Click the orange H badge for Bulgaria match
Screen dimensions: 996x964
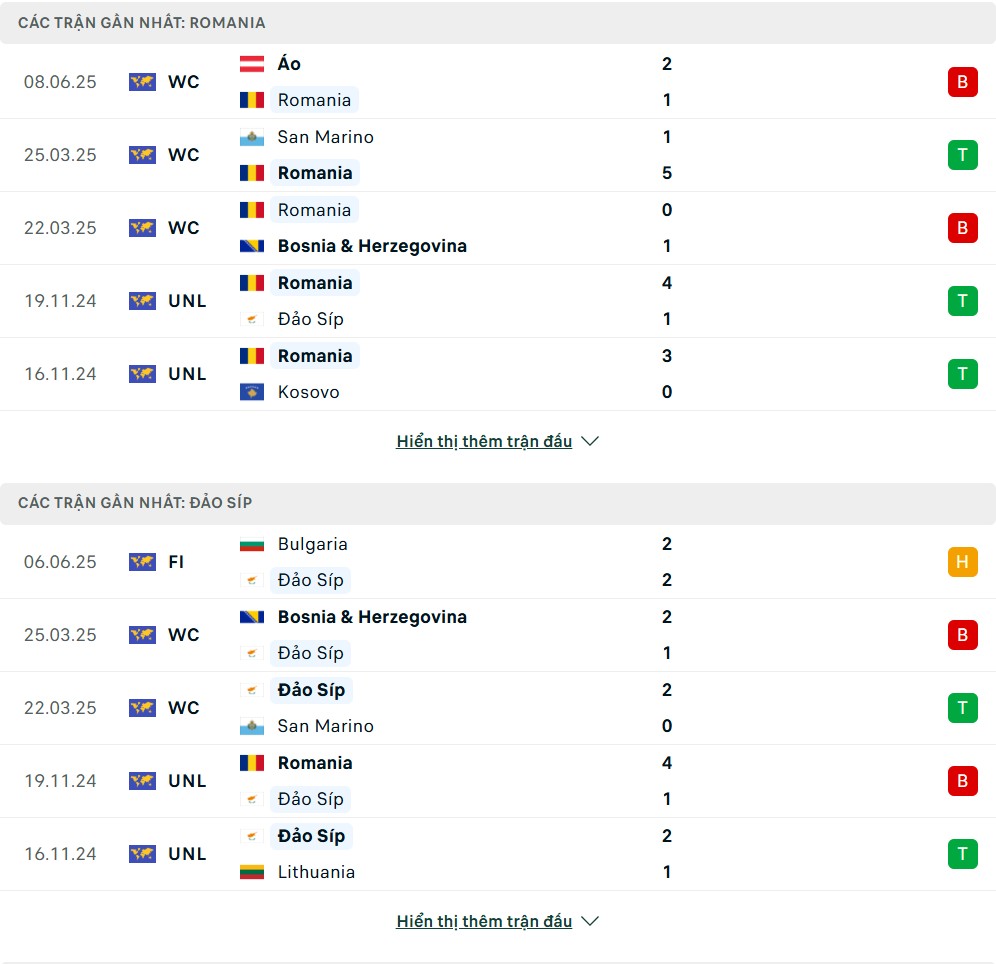tap(962, 562)
